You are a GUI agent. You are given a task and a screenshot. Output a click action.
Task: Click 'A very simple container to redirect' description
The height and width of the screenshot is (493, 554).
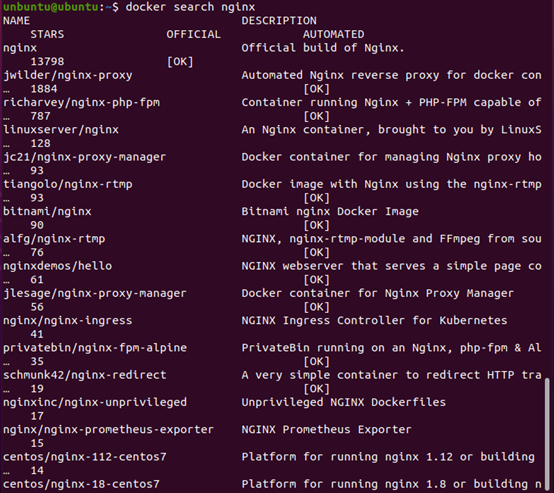[x=361, y=375]
